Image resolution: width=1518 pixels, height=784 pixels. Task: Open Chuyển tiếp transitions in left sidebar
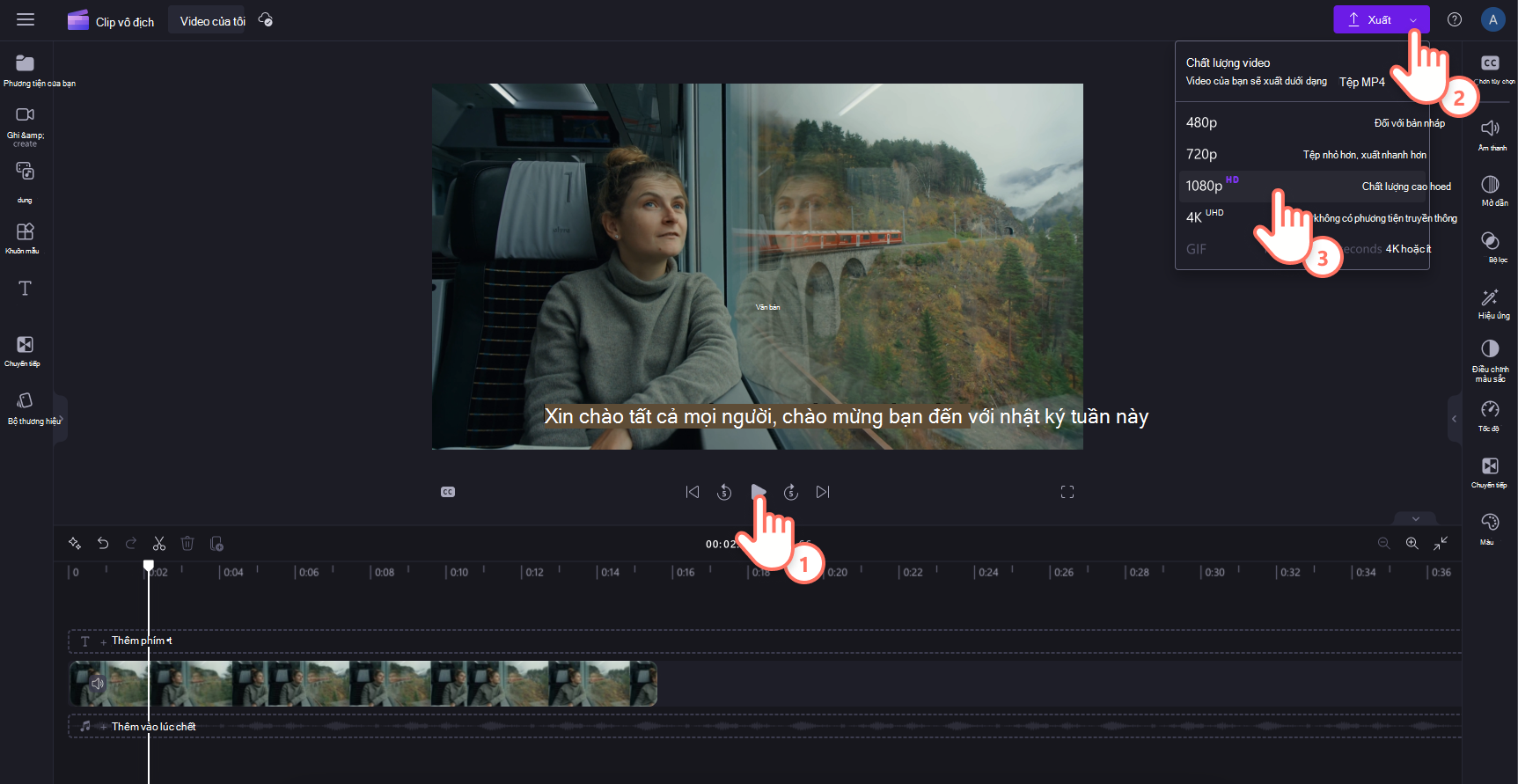point(25,350)
